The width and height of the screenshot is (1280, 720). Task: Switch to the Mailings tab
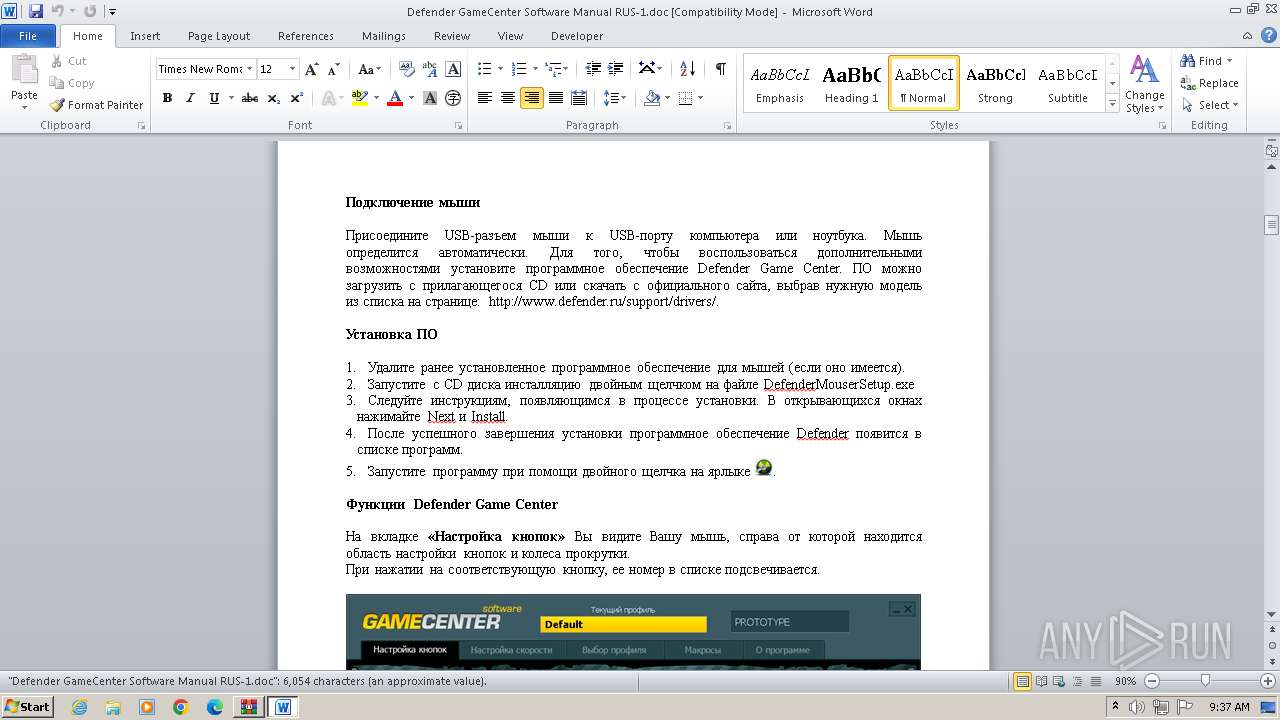[384, 36]
